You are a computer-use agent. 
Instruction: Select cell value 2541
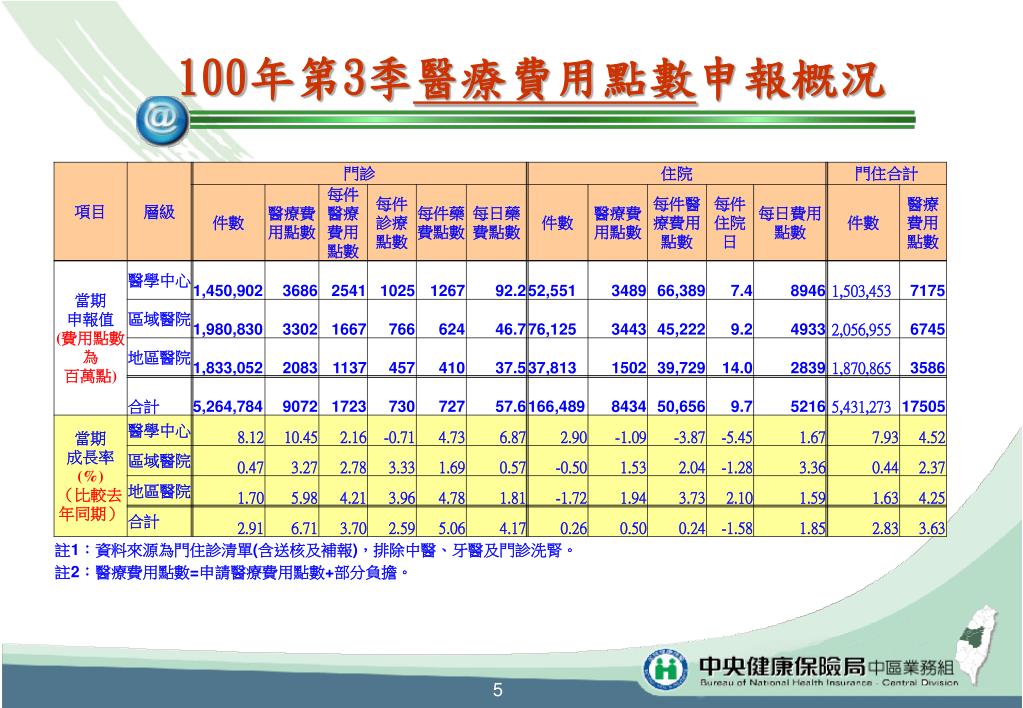(x=348, y=290)
